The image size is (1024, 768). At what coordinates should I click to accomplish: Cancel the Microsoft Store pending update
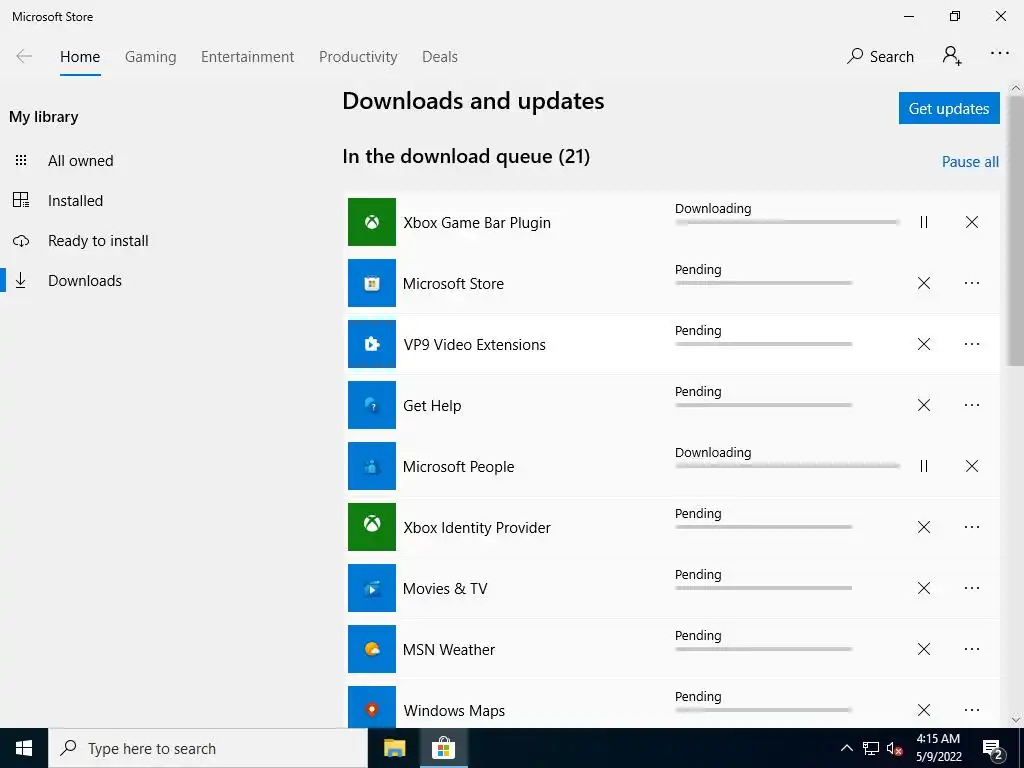click(923, 283)
